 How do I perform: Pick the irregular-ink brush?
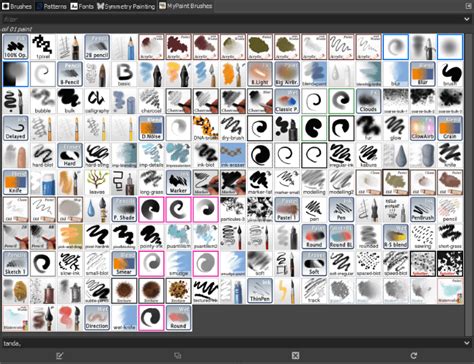click(x=341, y=155)
